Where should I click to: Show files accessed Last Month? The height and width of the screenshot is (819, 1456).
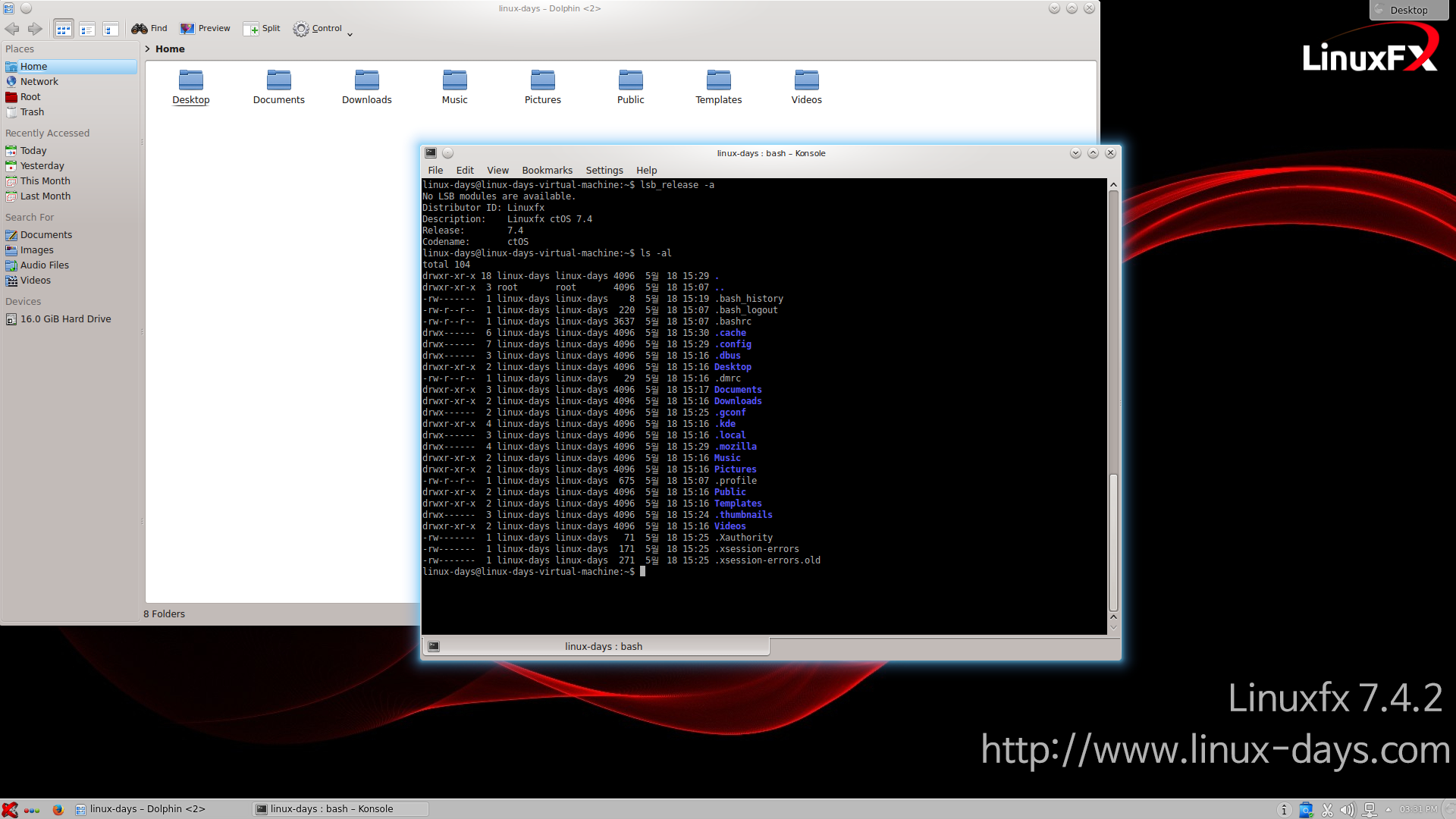pyautogui.click(x=70, y=196)
